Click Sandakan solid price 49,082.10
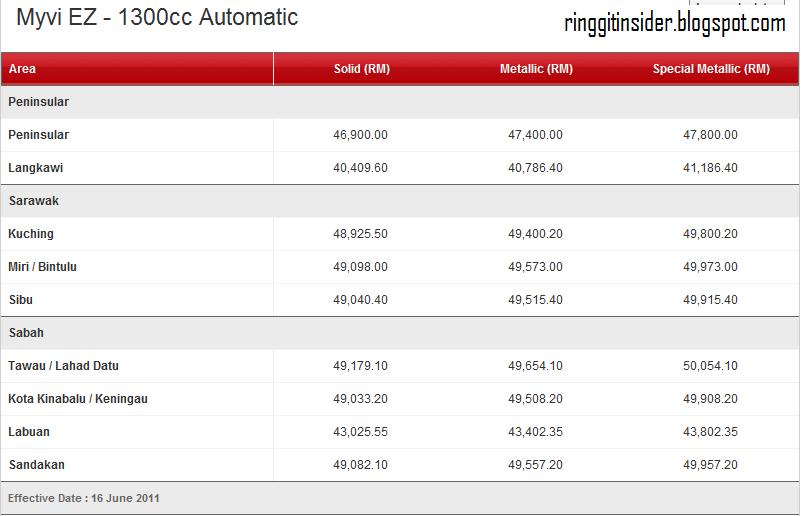The width and height of the screenshot is (801, 516). pyautogui.click(x=360, y=465)
